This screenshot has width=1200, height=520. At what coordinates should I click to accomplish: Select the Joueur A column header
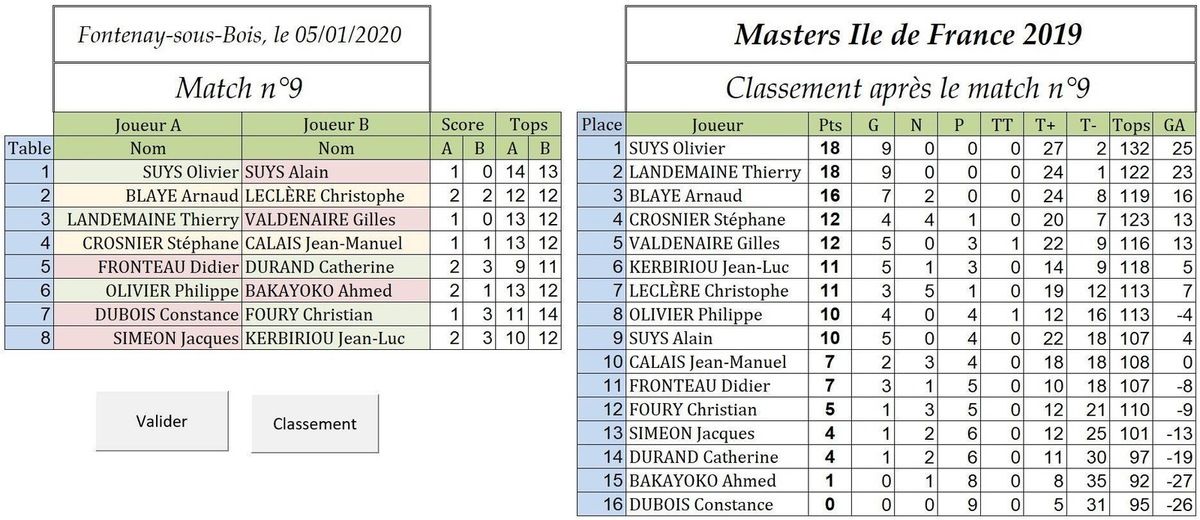(x=147, y=125)
